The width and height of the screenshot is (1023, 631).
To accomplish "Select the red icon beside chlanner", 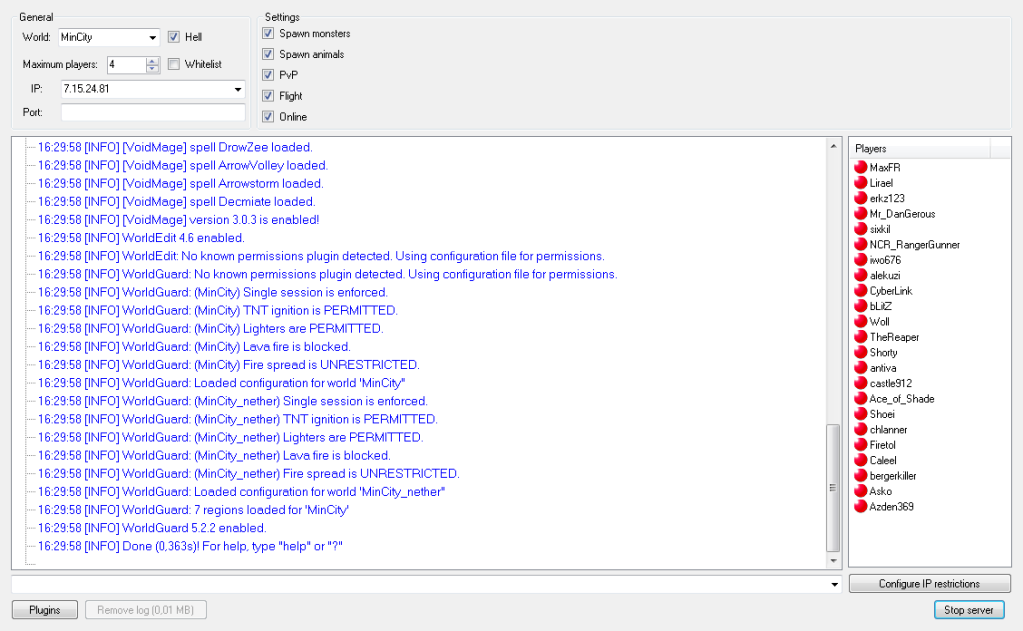I will coord(861,429).
